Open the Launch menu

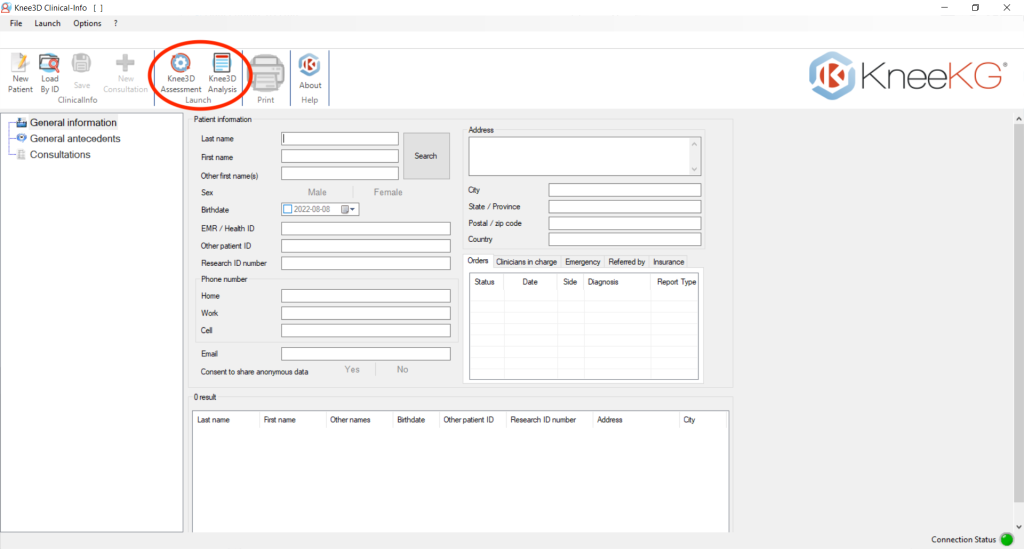click(x=47, y=24)
